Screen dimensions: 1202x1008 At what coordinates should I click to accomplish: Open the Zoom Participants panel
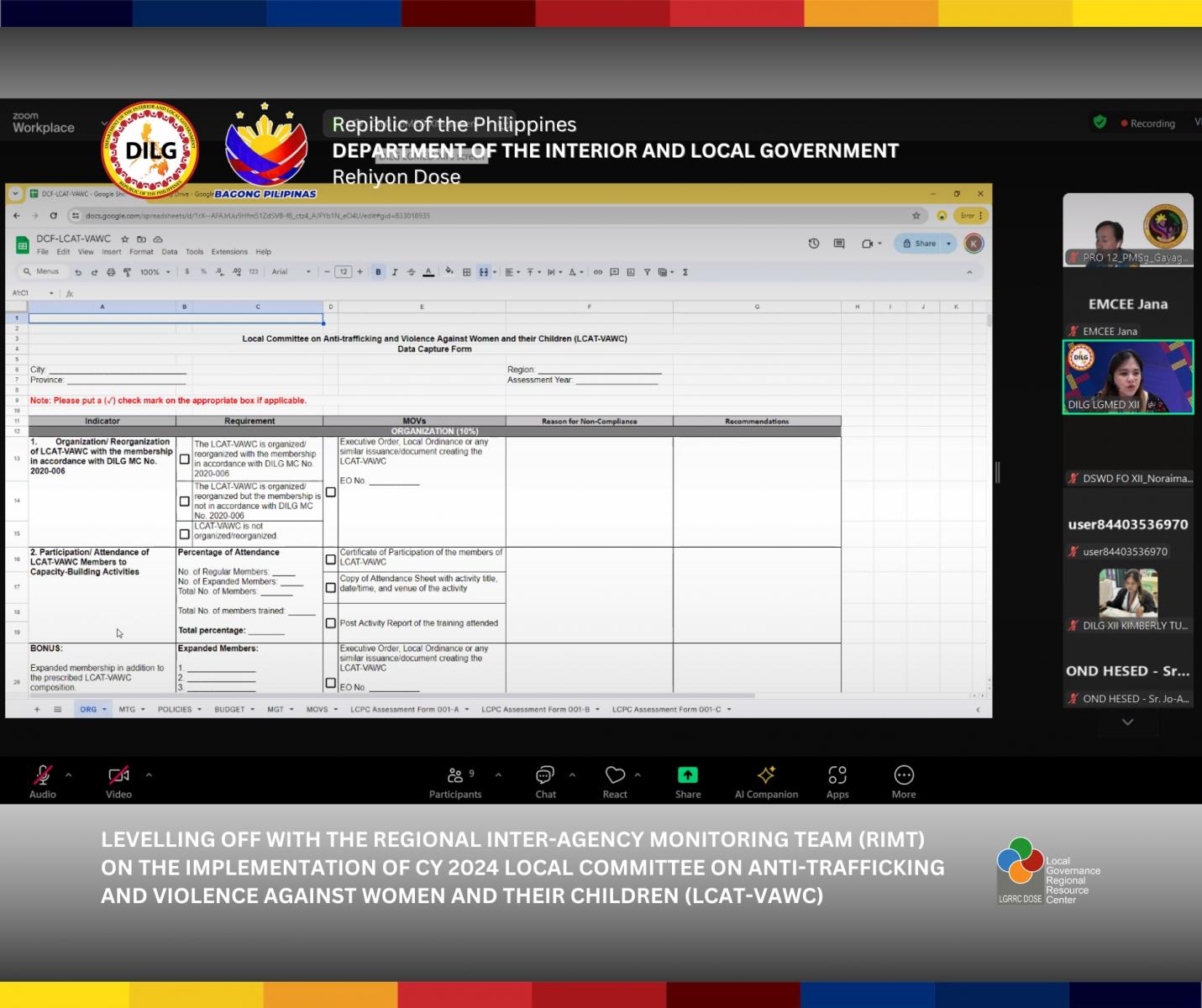(x=455, y=774)
